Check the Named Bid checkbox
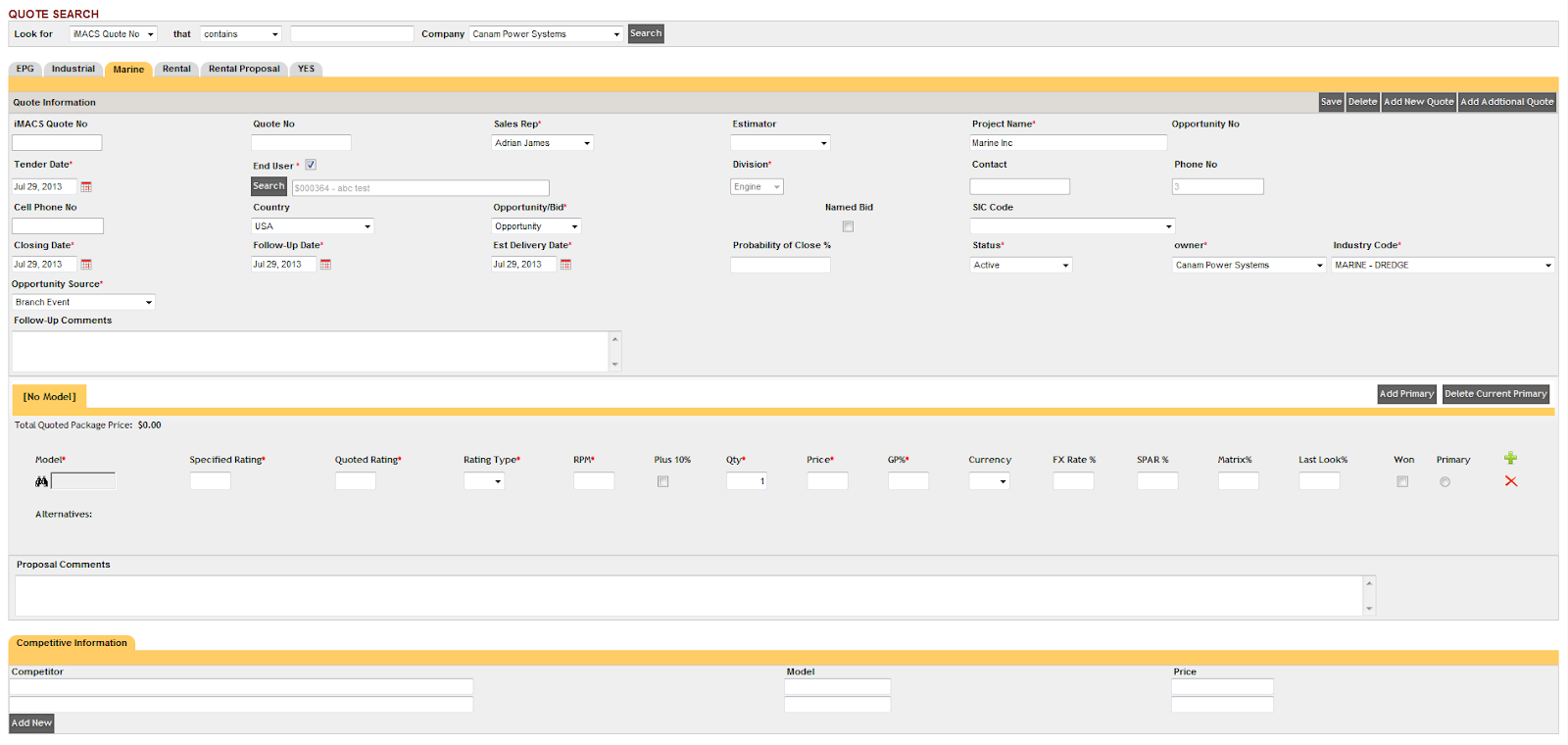The width and height of the screenshot is (1568, 745). tap(848, 226)
